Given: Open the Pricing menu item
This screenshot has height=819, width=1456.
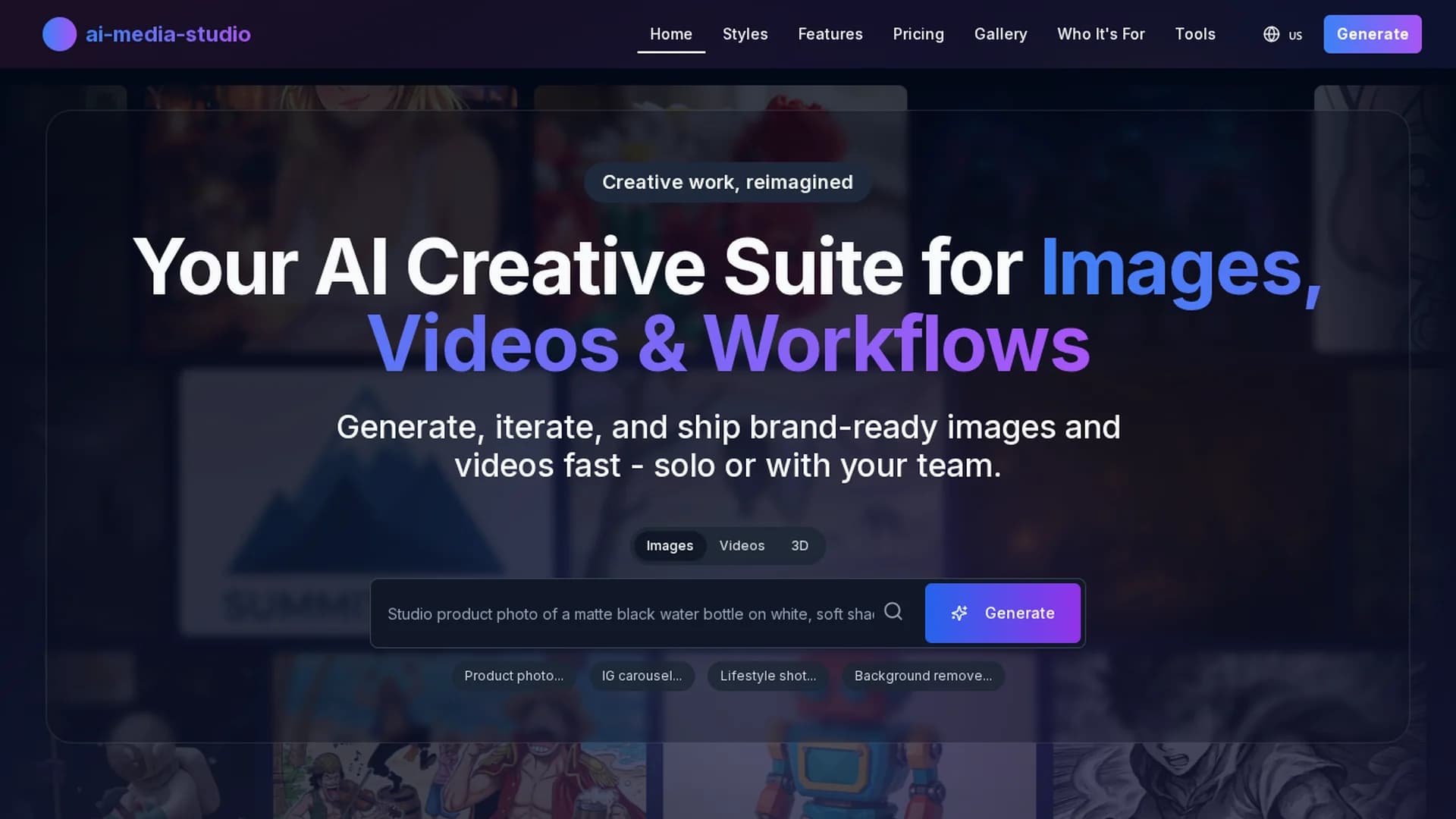Looking at the screenshot, I should pos(918,34).
